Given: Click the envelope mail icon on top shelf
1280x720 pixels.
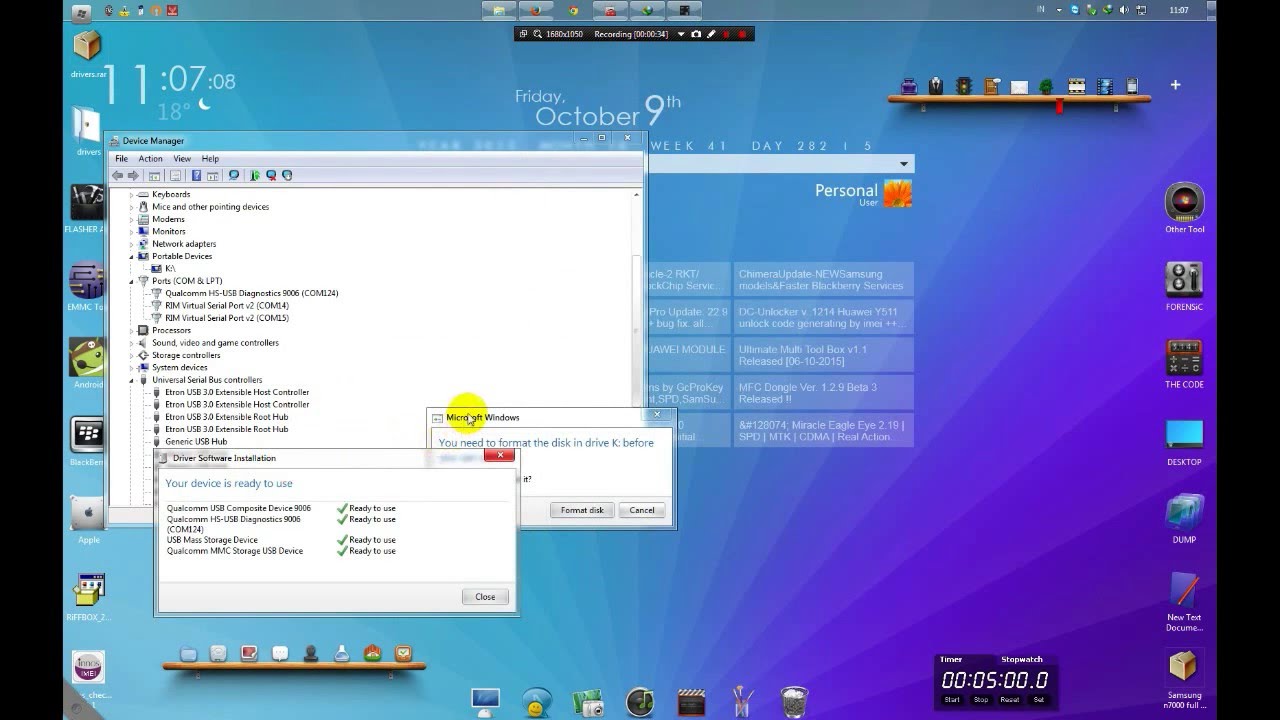Looking at the screenshot, I should pyautogui.click(x=1019, y=87).
